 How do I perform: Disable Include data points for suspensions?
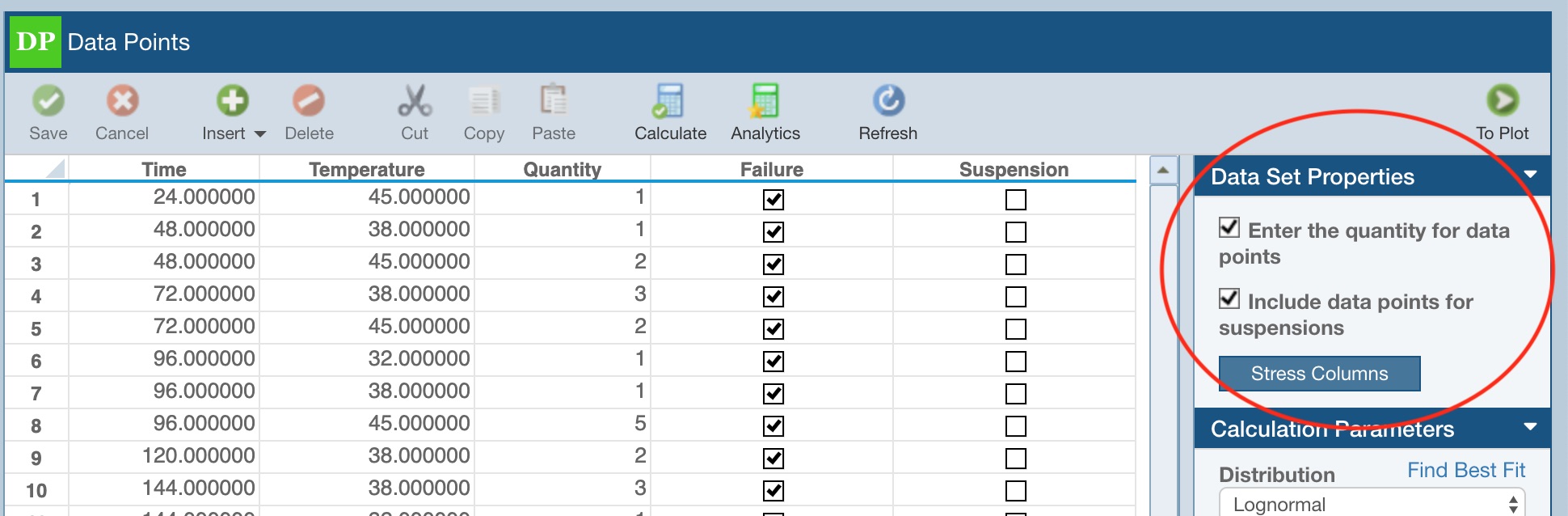[x=1229, y=299]
